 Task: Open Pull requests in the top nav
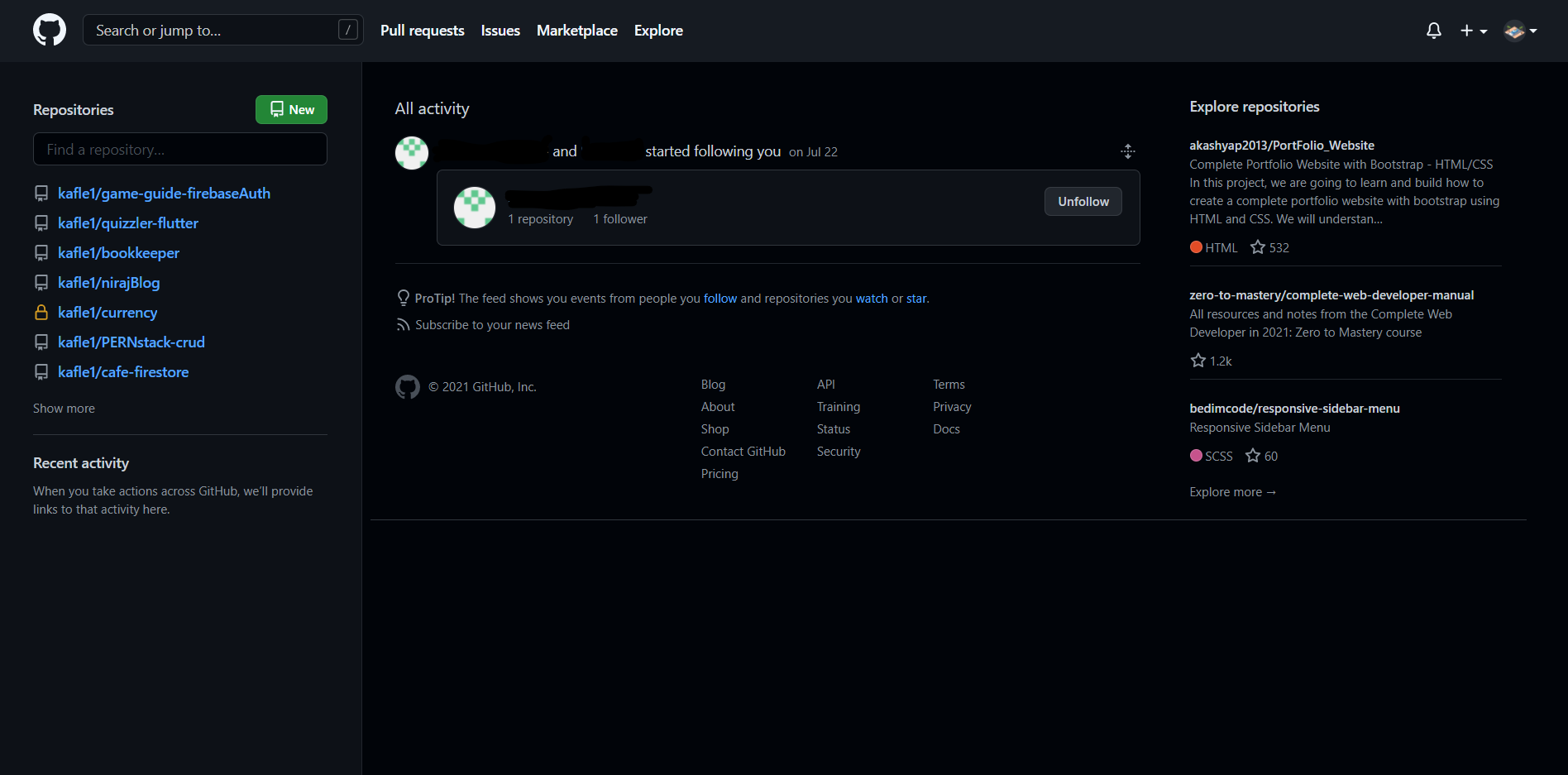point(423,31)
